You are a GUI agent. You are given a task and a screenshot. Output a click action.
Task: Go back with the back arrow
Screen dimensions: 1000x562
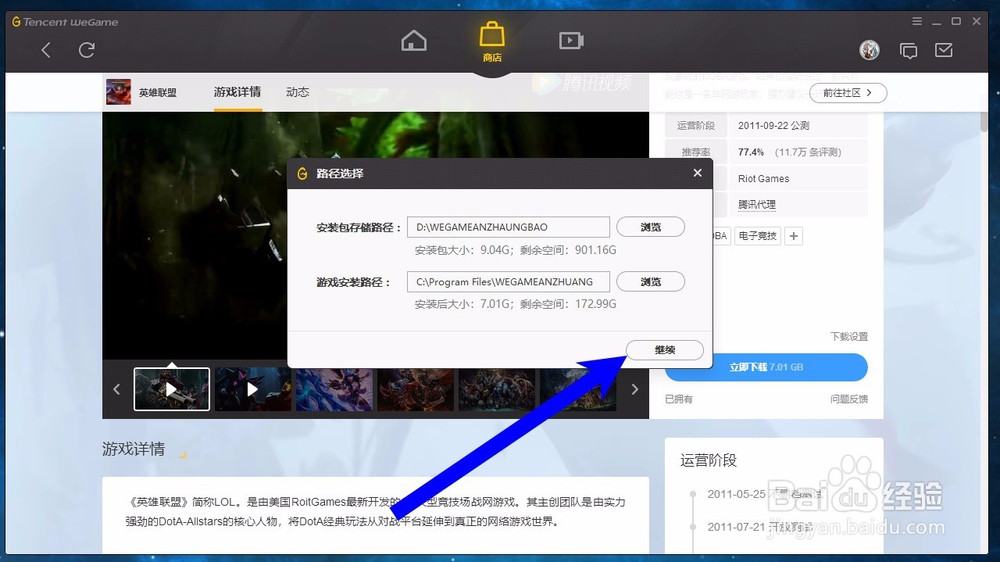coord(46,50)
